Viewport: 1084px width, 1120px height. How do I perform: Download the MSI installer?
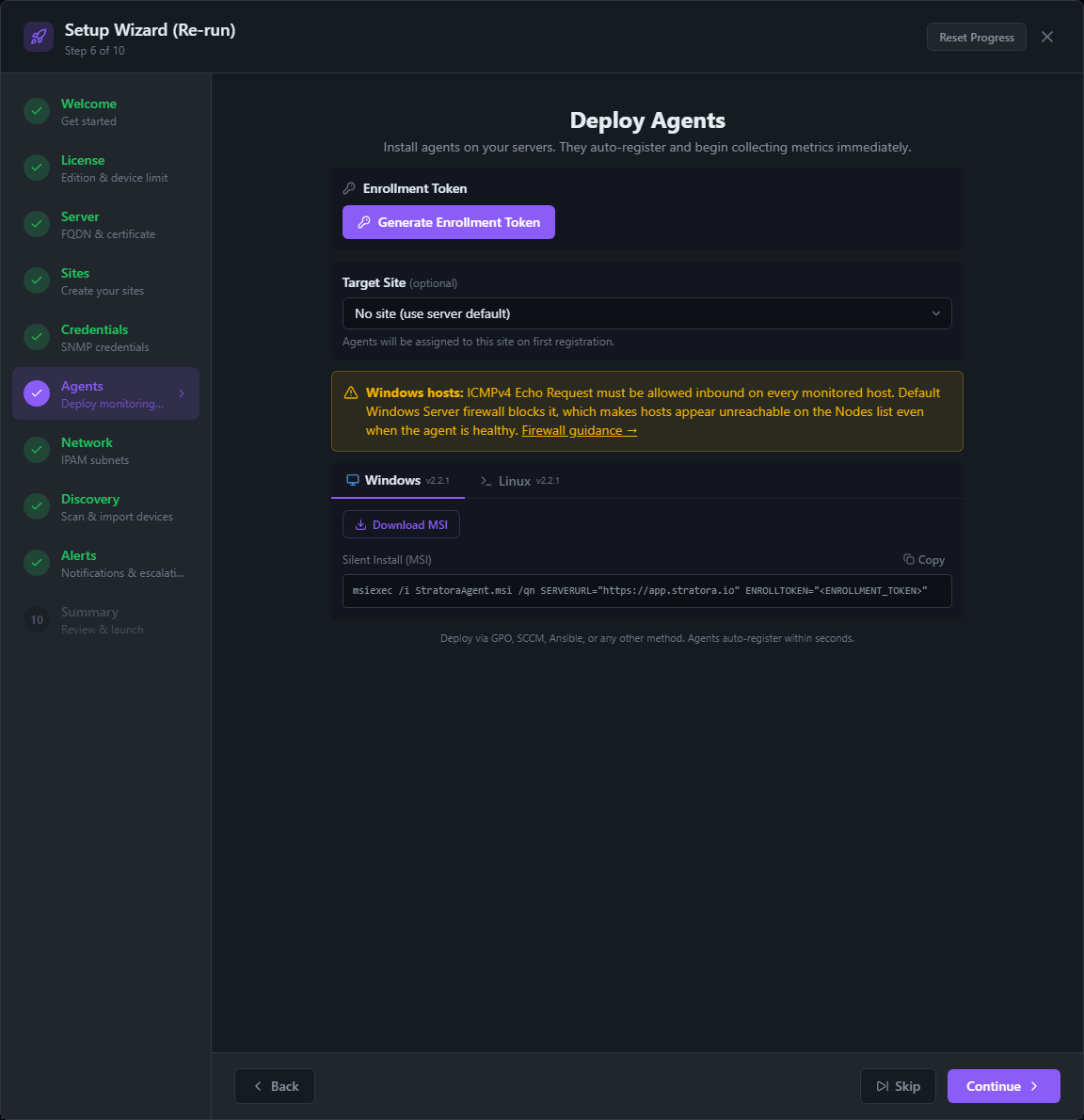pyautogui.click(x=401, y=525)
